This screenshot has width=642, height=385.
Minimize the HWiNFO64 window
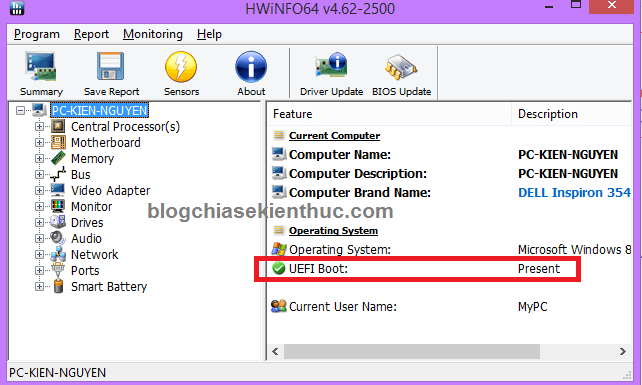pyautogui.click(x=549, y=6)
